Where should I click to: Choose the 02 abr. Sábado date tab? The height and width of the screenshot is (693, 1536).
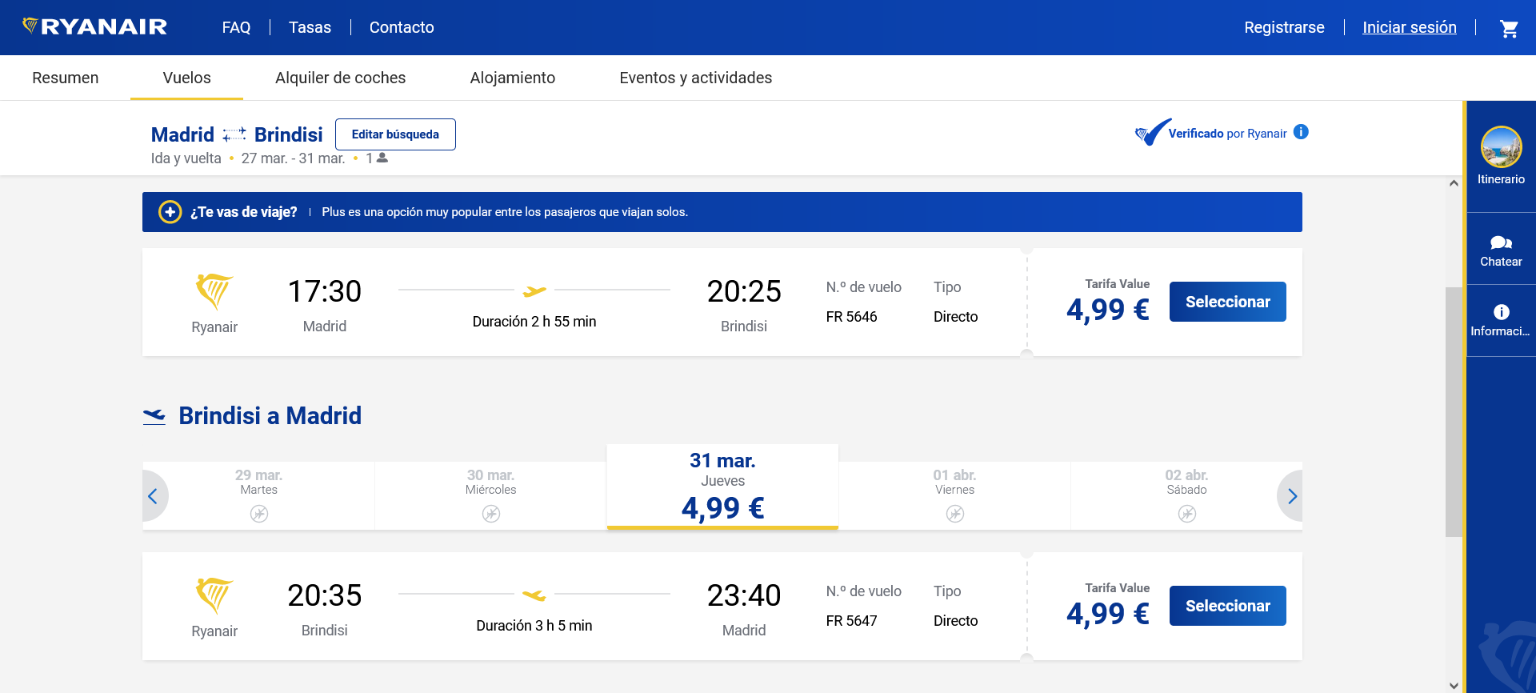[1187, 496]
